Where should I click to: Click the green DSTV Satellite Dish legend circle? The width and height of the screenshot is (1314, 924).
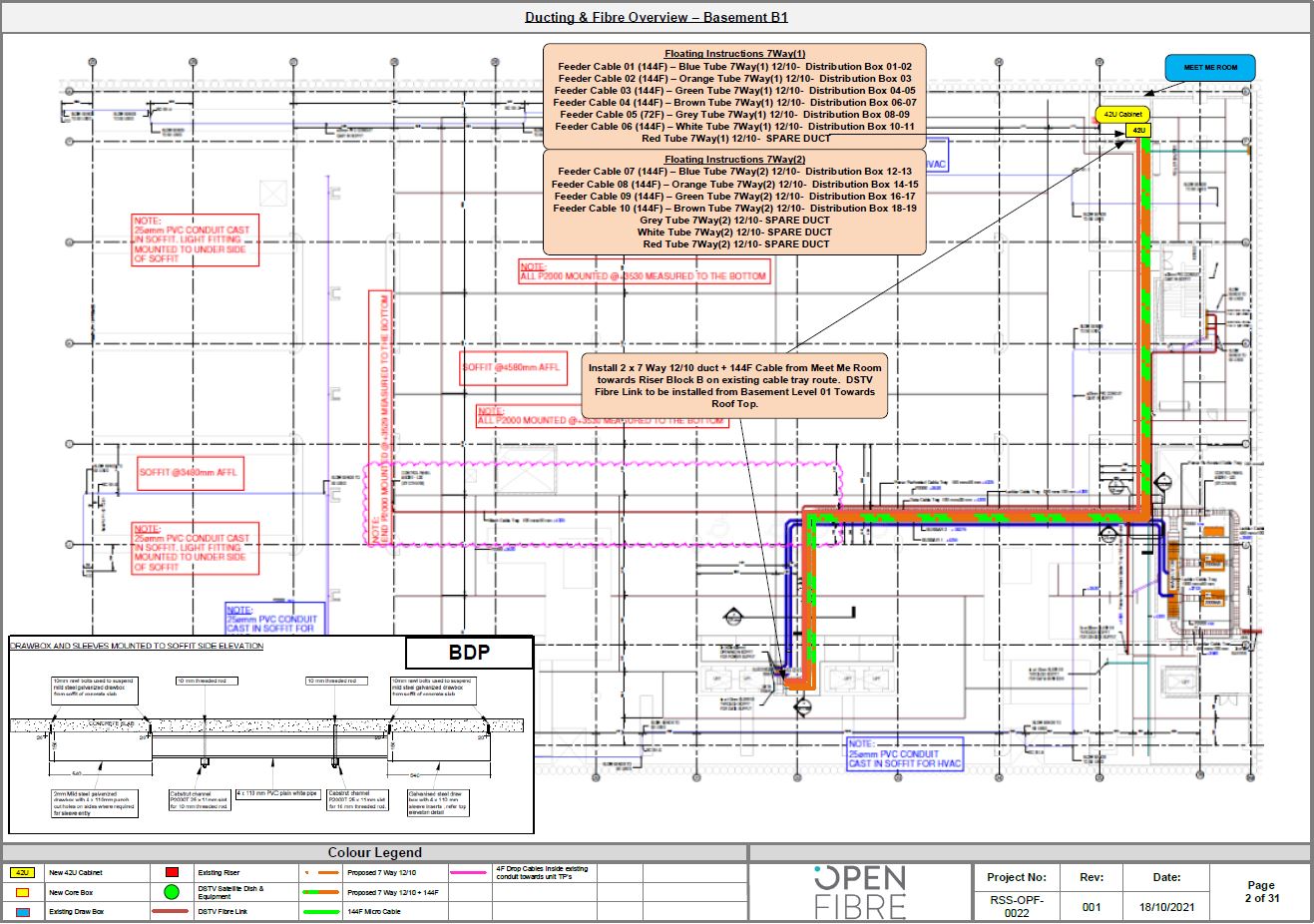click(172, 892)
